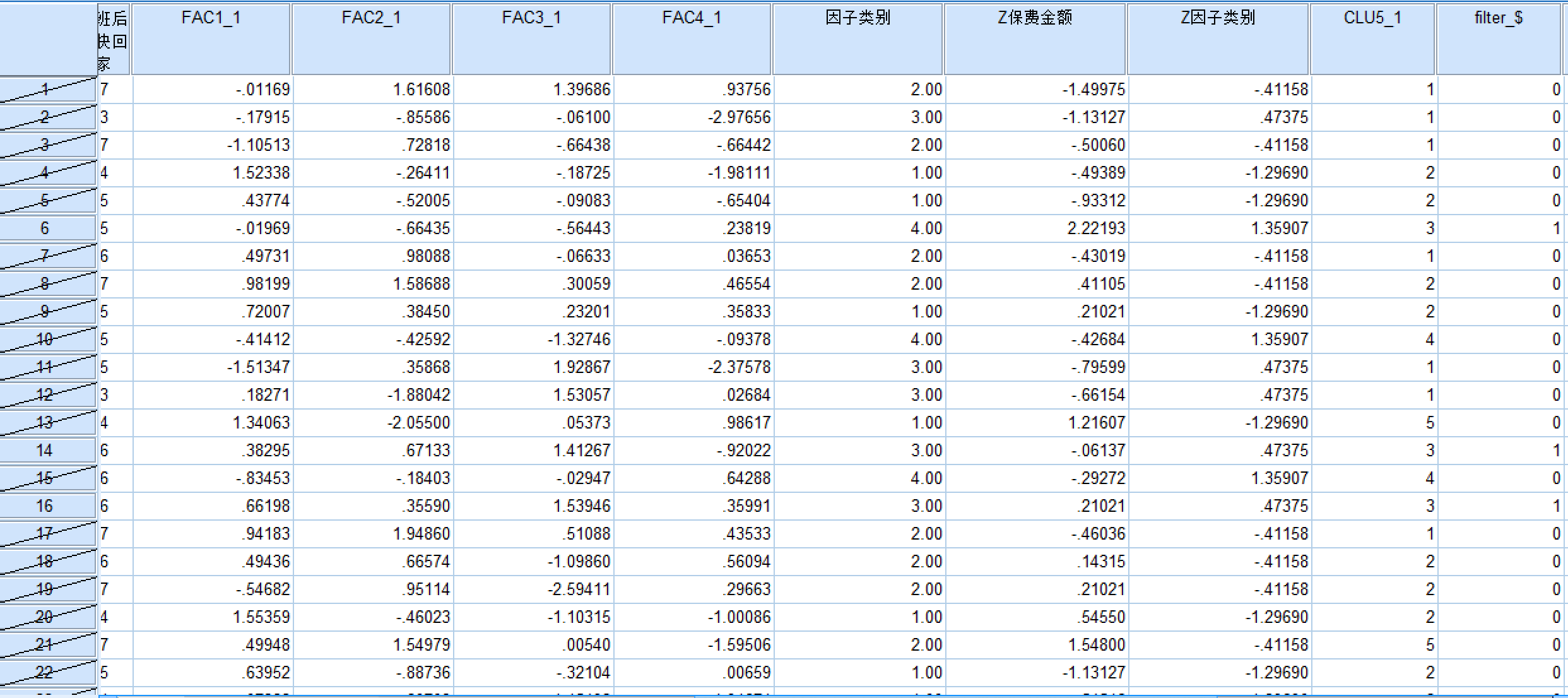Viewport: 1568px width, 698px height.
Task: Click FAC2_1 cell value -2.05500
Action: click(372, 423)
